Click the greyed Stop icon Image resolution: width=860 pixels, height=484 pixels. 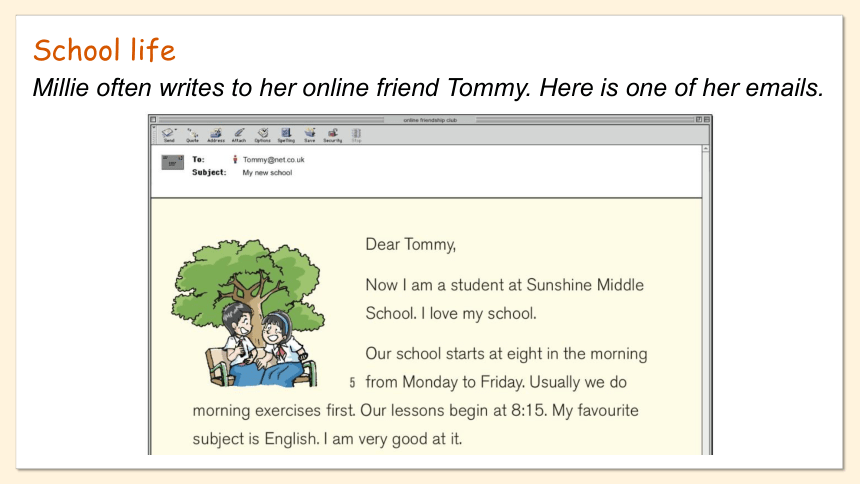pos(357,134)
